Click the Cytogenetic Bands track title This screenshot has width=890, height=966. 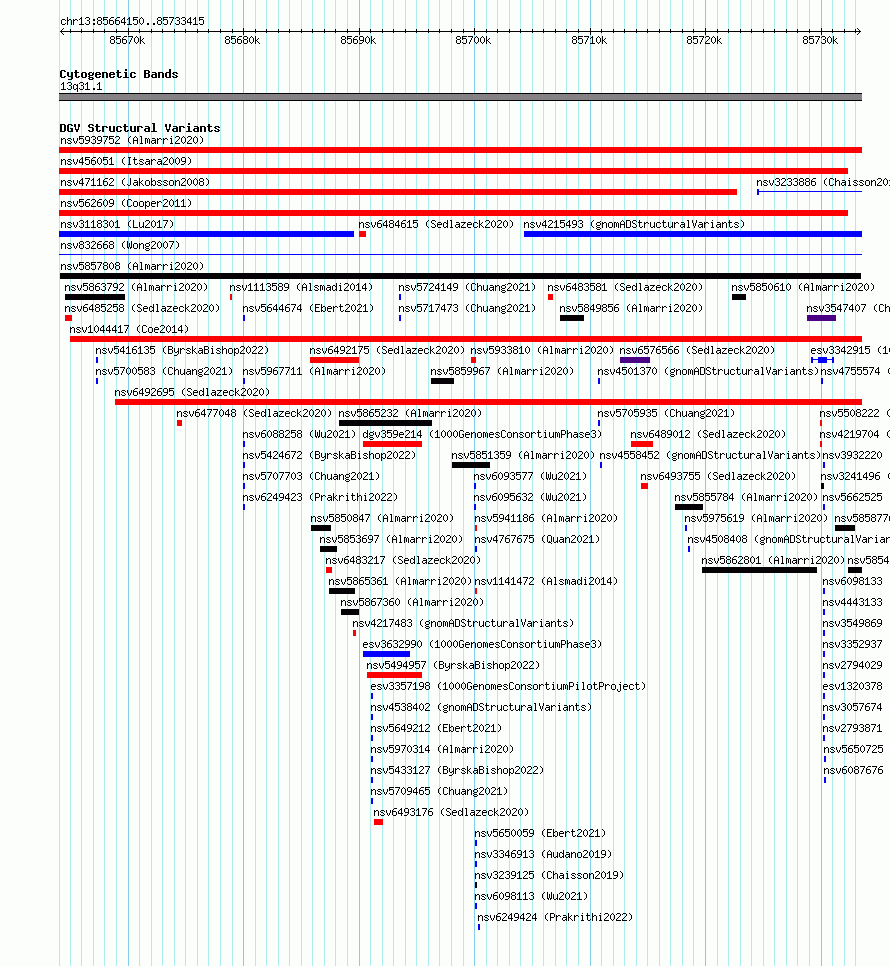pyautogui.click(x=119, y=74)
